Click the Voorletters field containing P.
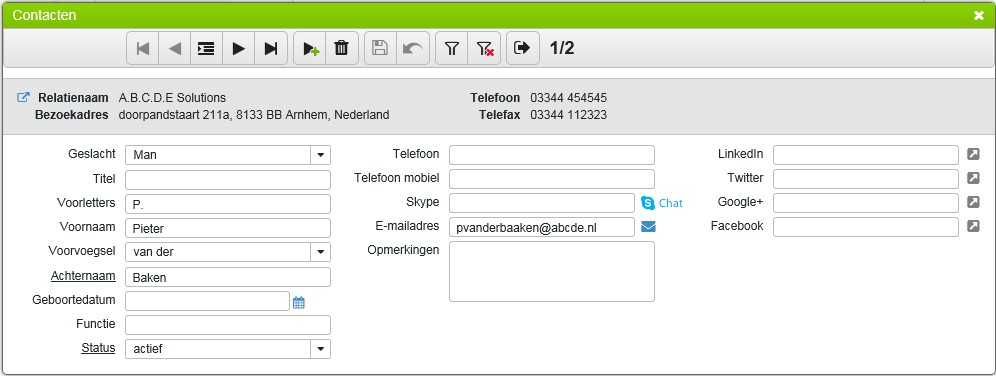This screenshot has height=376, width=996. [228, 204]
